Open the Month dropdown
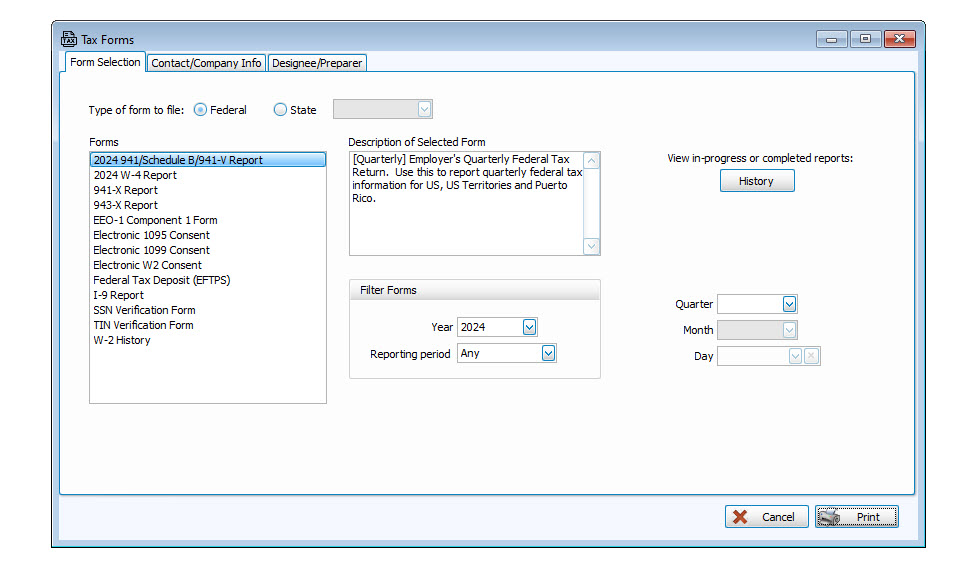Screen dimensions: 974x564 click(789, 330)
